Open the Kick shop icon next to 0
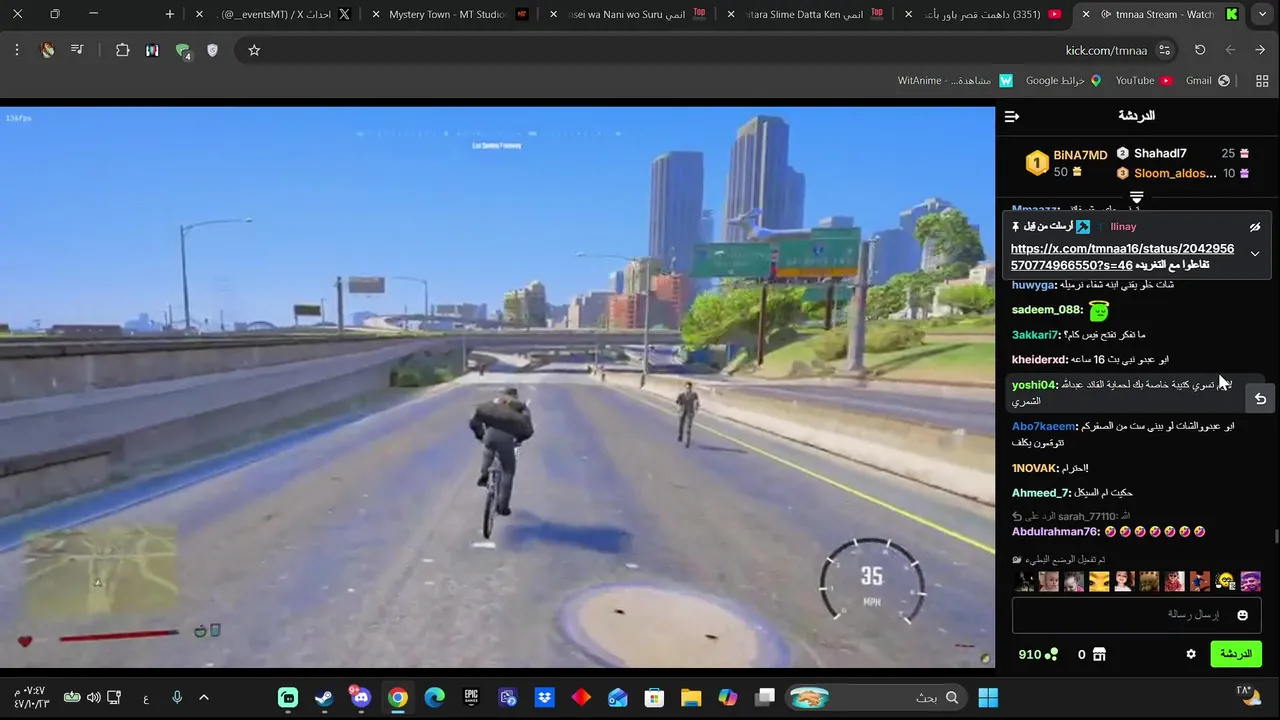The image size is (1280, 720). [1099, 654]
